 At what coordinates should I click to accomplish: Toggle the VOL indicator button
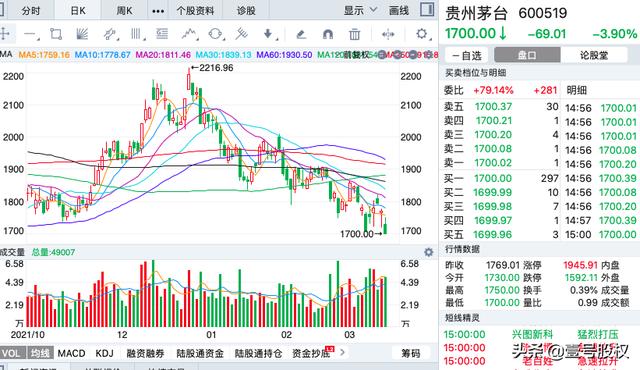11,353
